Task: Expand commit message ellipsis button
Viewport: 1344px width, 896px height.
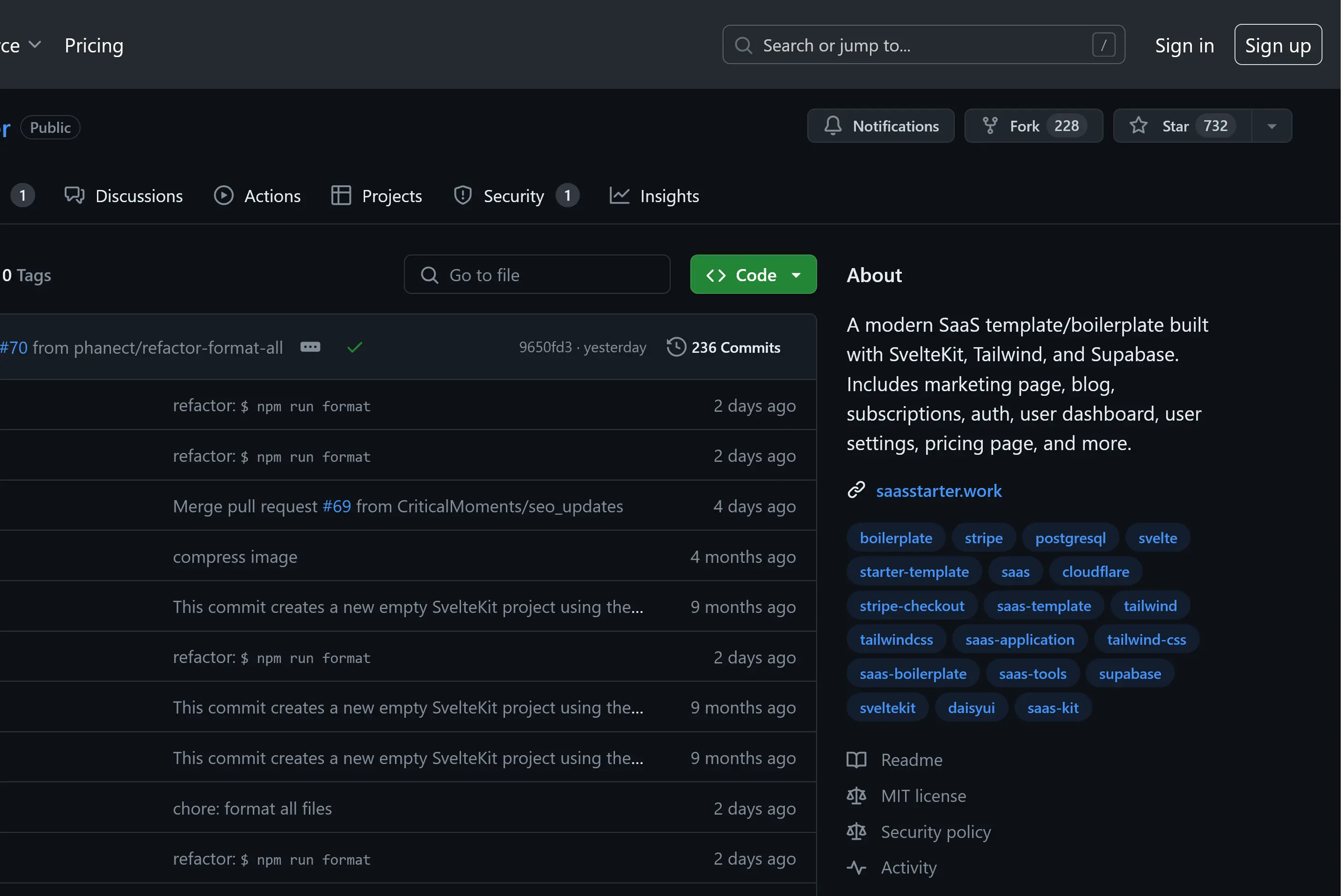Action: [x=310, y=348]
